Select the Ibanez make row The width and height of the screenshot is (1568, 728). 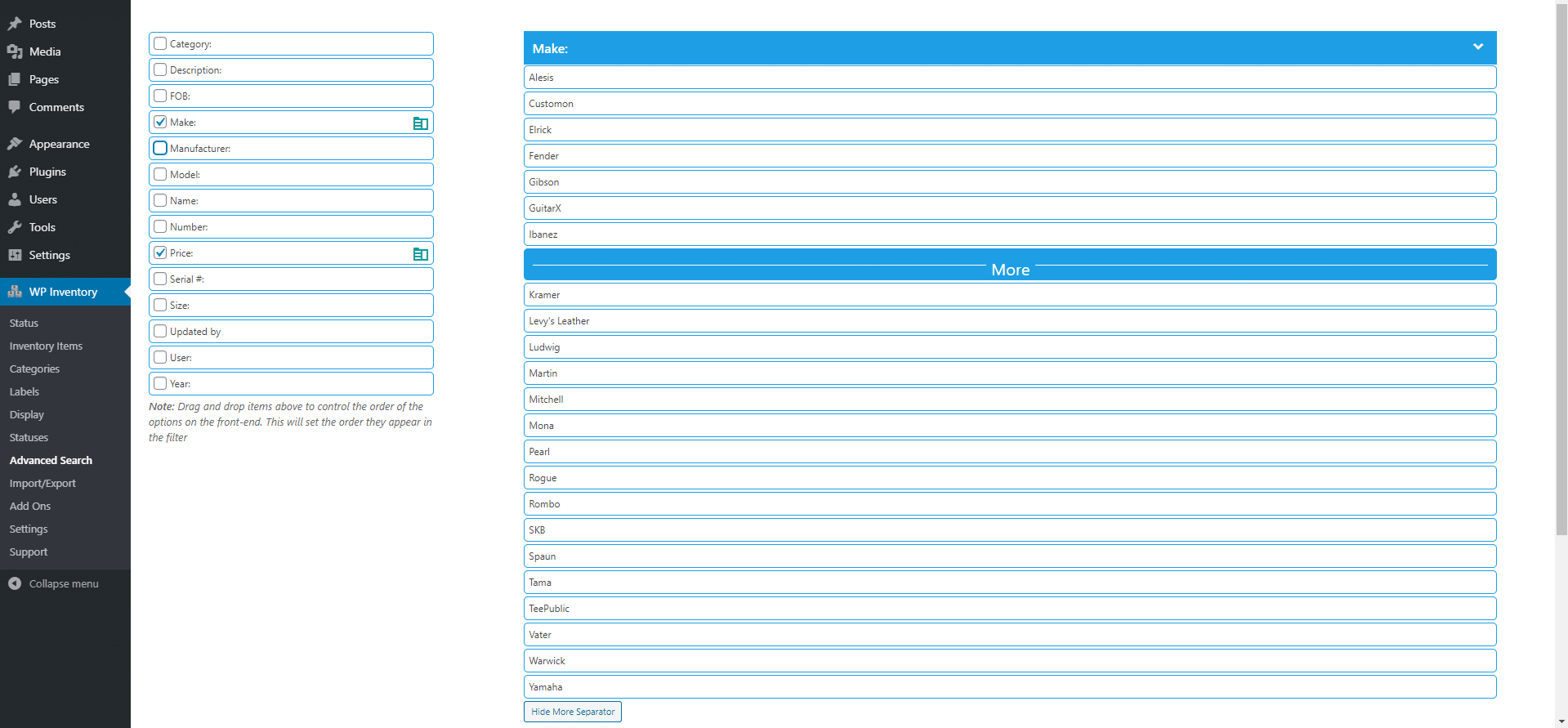click(1010, 234)
